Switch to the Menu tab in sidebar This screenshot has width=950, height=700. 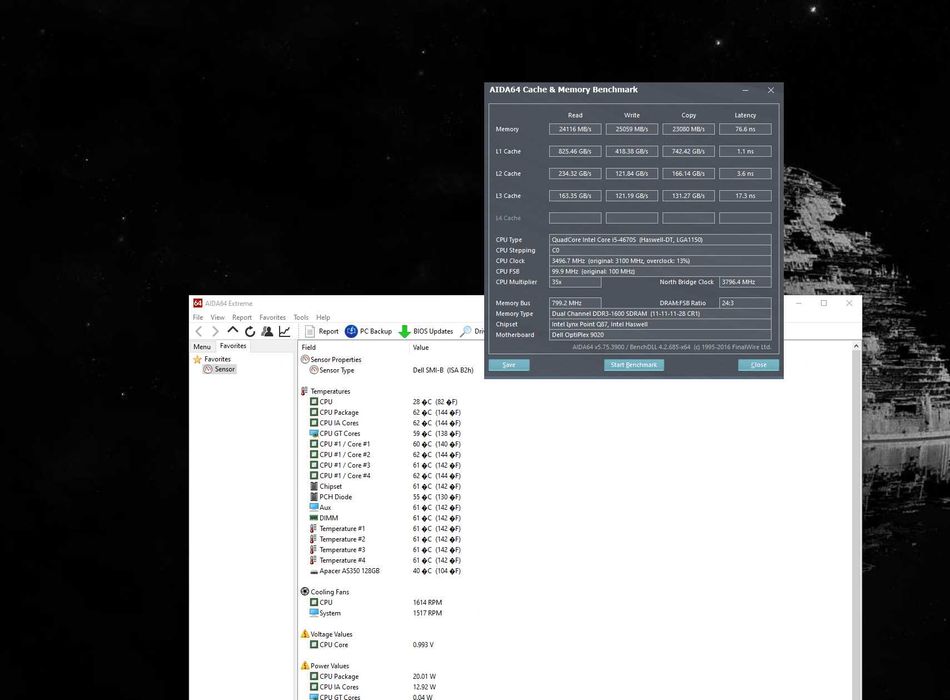(x=202, y=347)
